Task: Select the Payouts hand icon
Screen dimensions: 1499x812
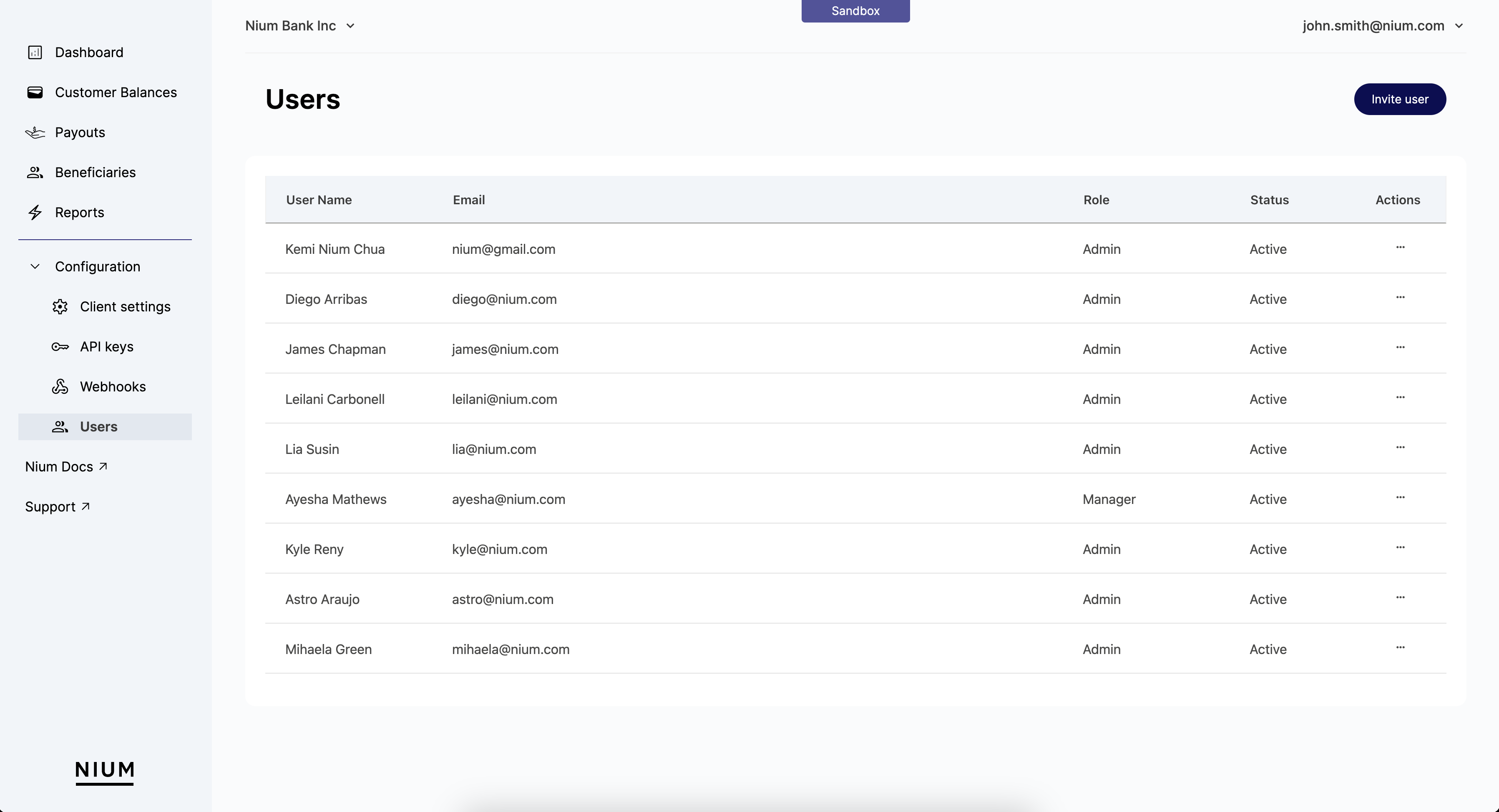Action: coord(35,132)
